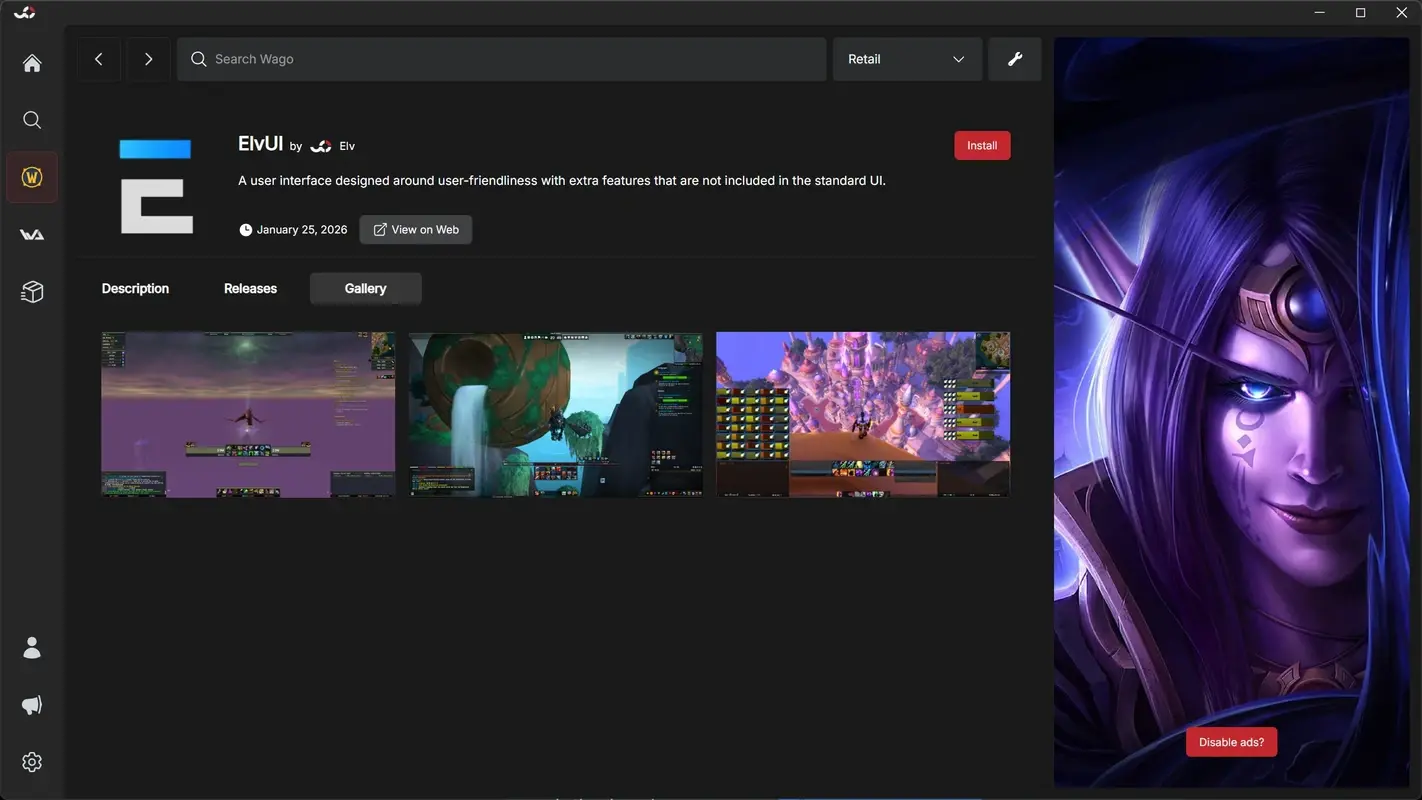Image resolution: width=1422 pixels, height=800 pixels.
Task: Switch to the Description tab
Action: (135, 288)
